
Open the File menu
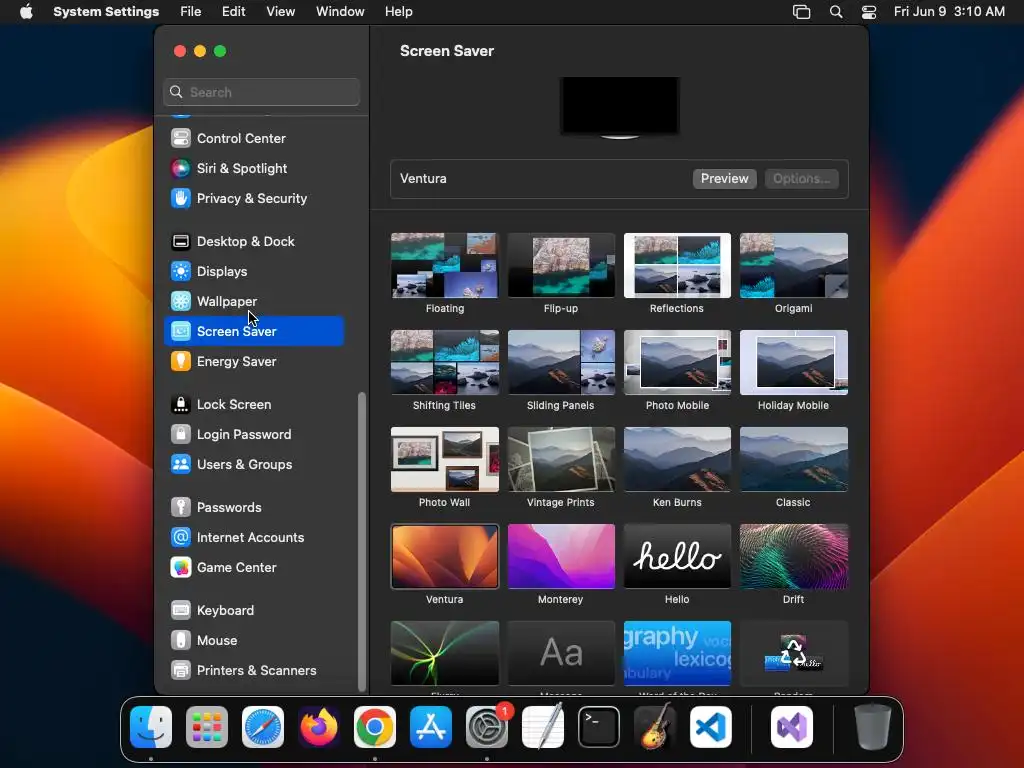191,12
